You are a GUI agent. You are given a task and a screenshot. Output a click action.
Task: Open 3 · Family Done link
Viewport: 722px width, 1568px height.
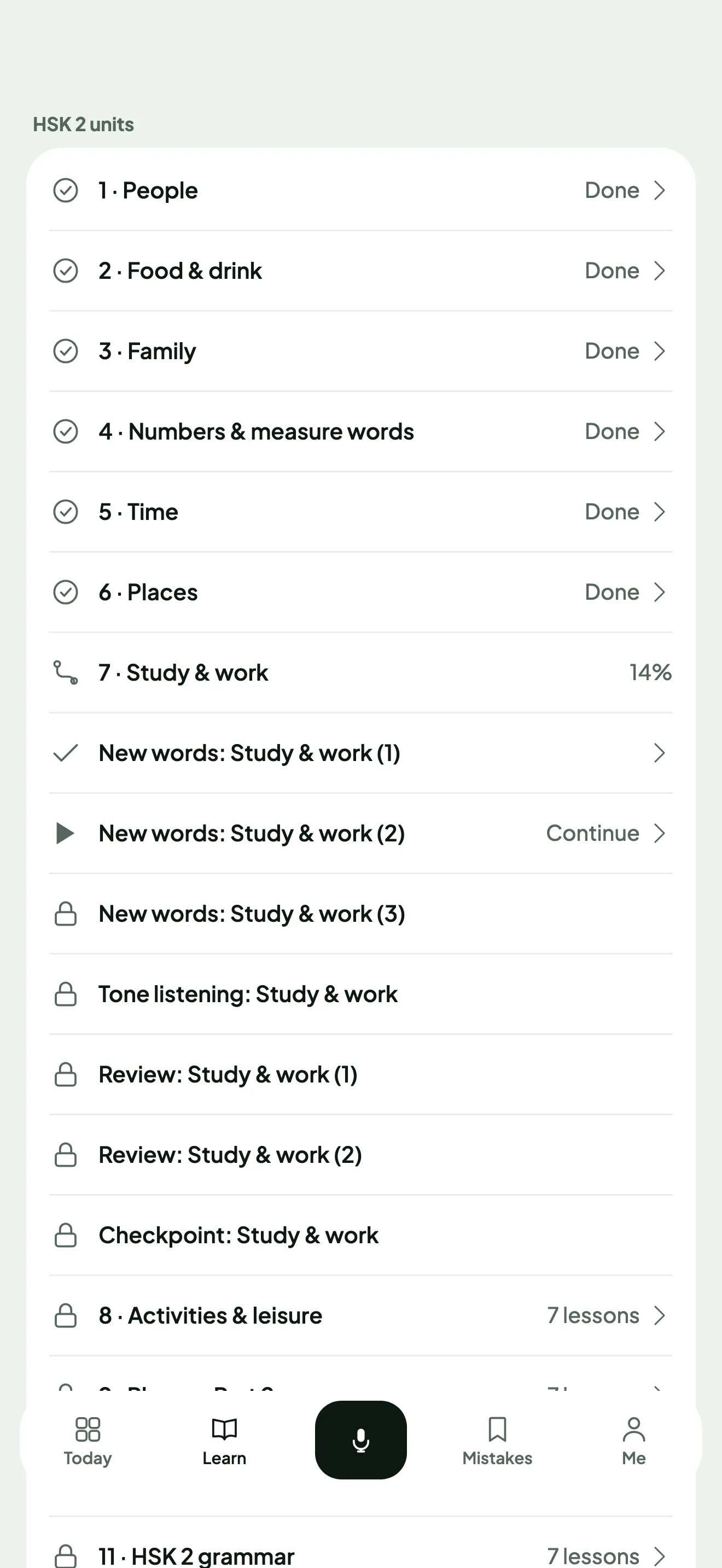click(612, 351)
